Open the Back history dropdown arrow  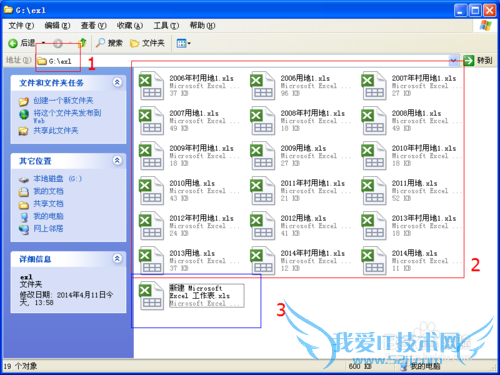43,43
